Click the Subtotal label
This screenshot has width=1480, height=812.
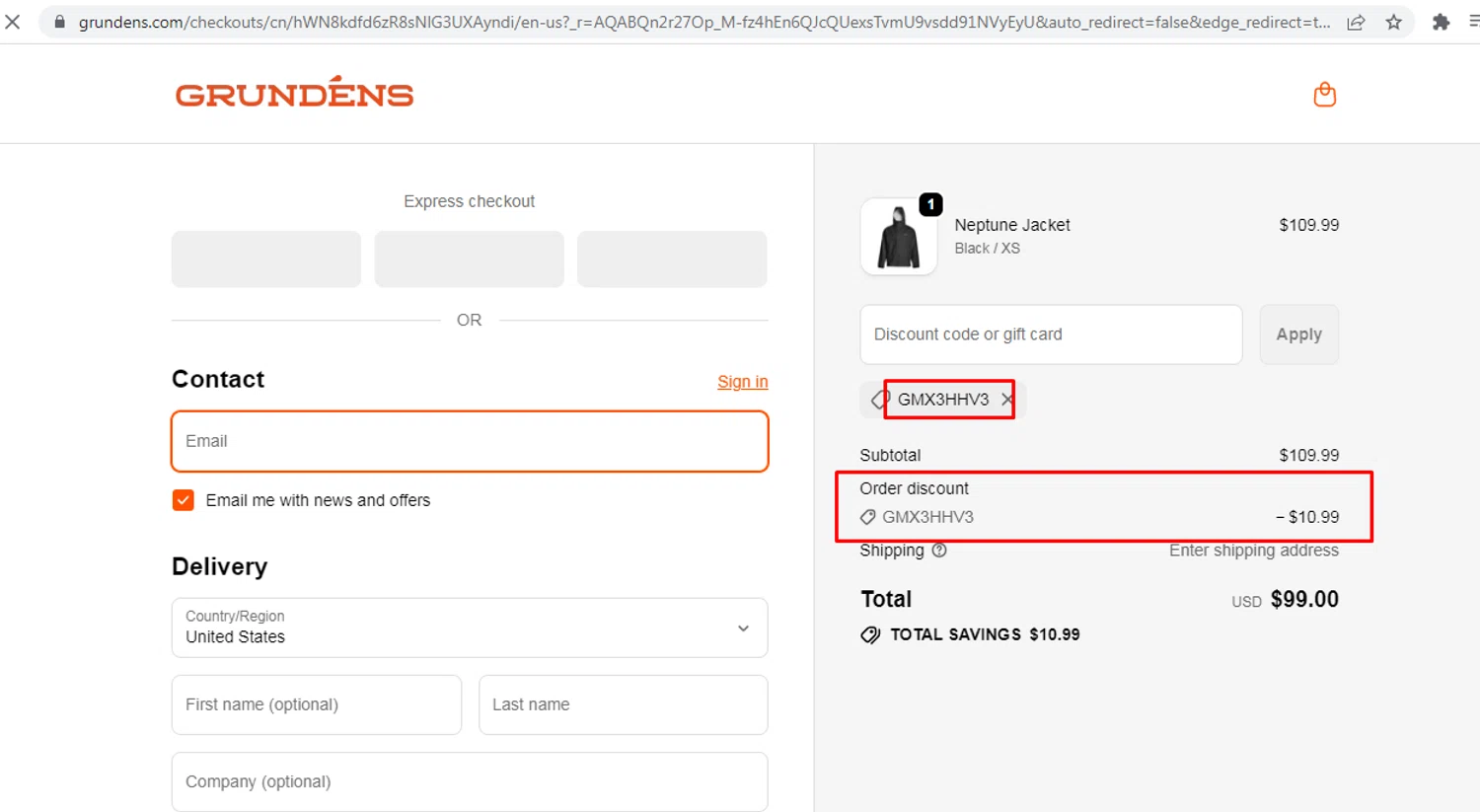pyautogui.click(x=890, y=455)
